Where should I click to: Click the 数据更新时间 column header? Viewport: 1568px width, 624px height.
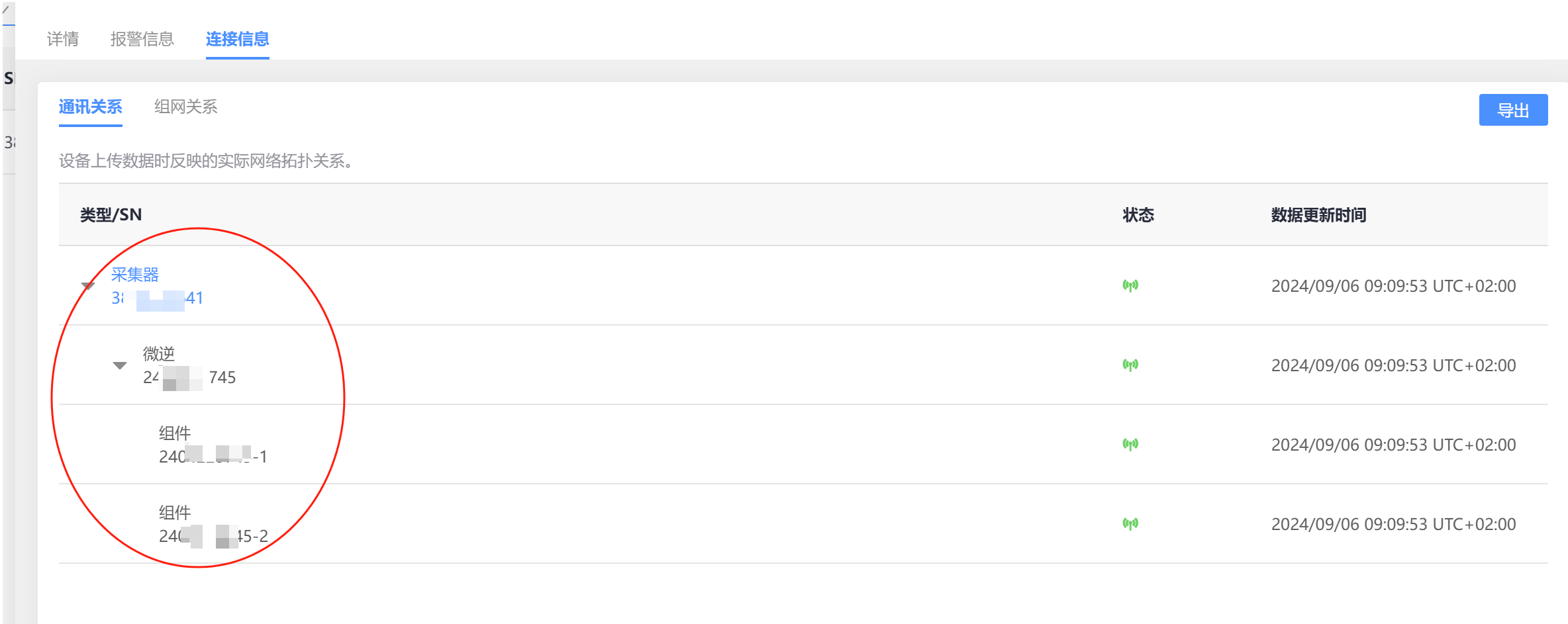click(1318, 215)
